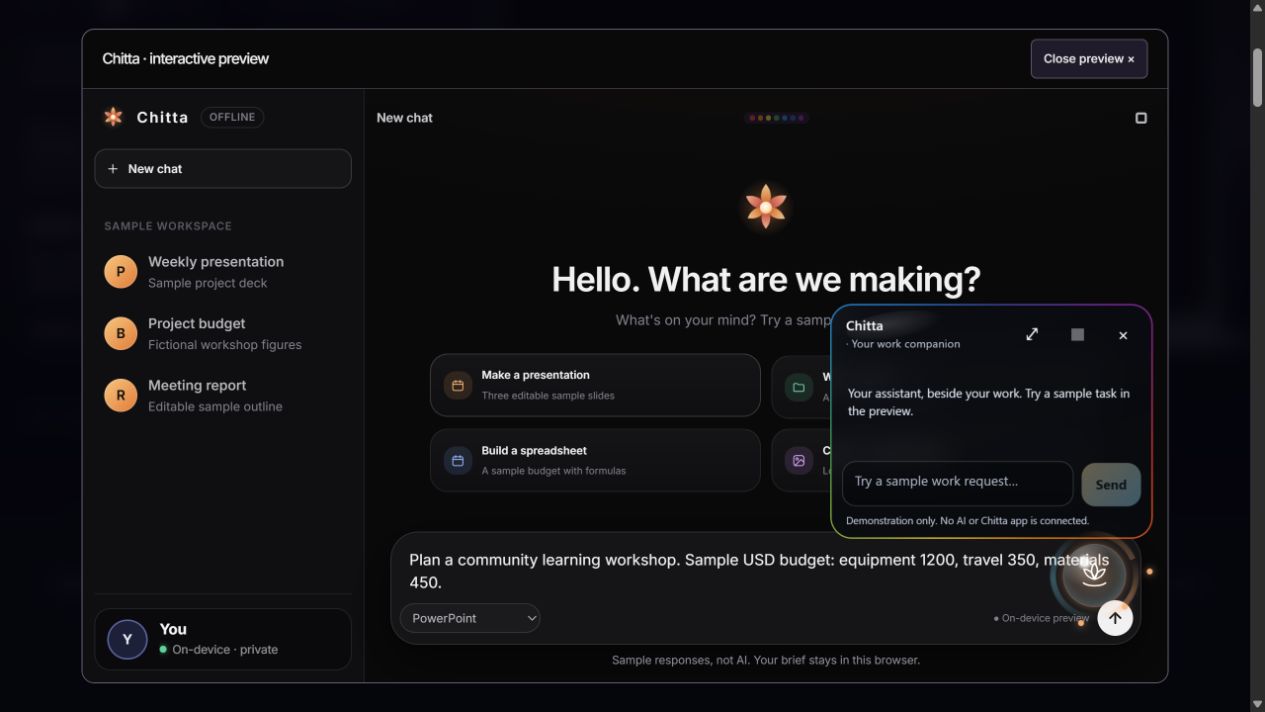Screen dimensions: 1265x712
Task: Click the page vertical scrollbar thumb
Action: [x=1257, y=76]
